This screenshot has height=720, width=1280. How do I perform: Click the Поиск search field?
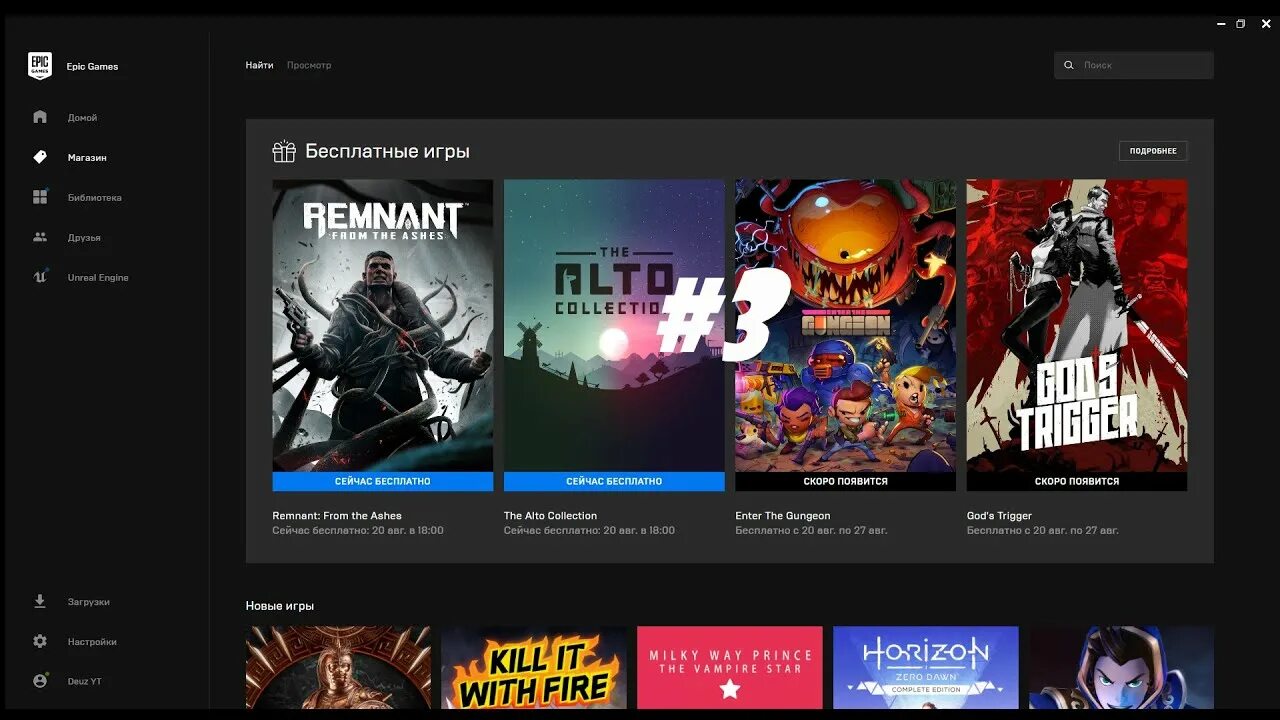[1134, 65]
